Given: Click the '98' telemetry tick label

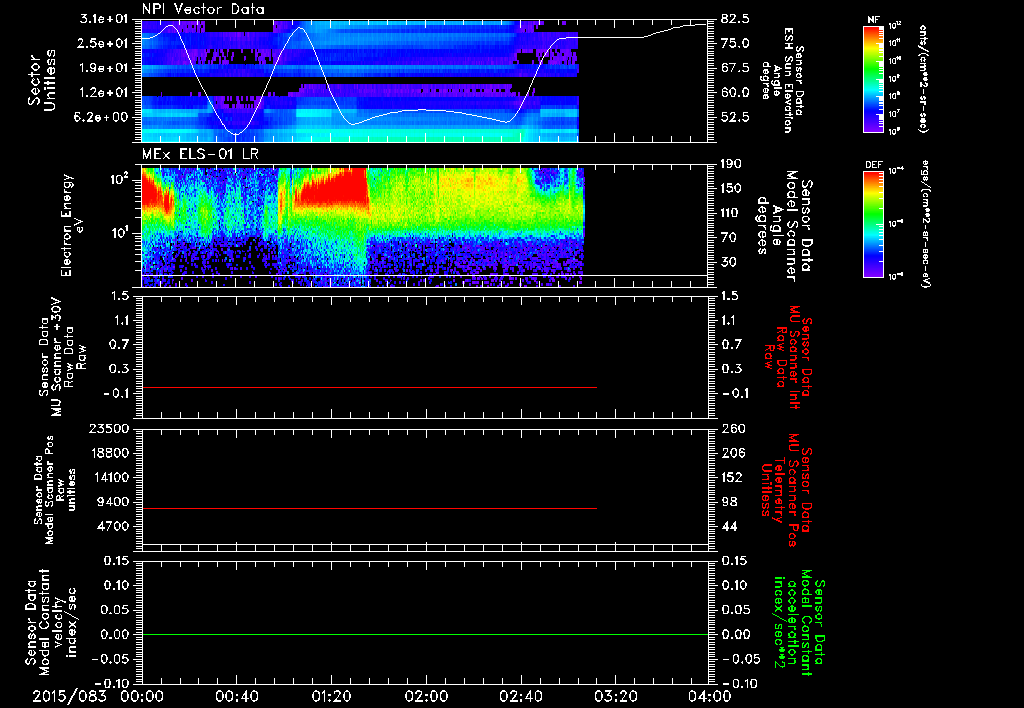Looking at the screenshot, I should point(729,502).
